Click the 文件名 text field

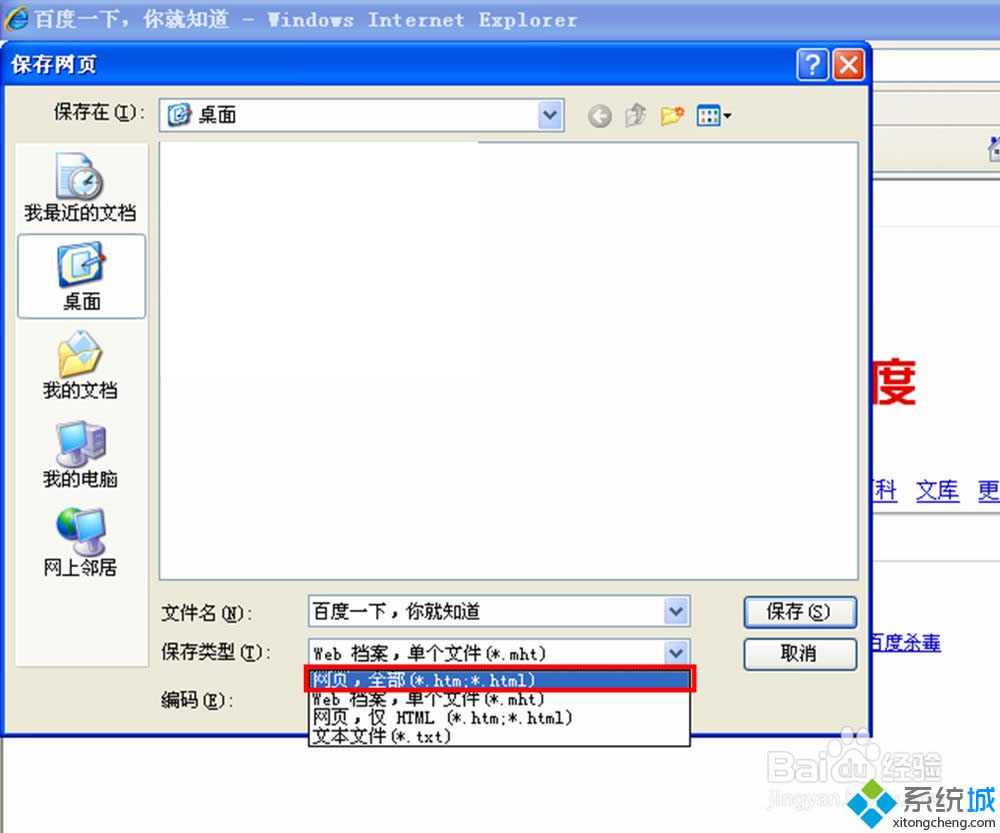pyautogui.click(x=485, y=611)
